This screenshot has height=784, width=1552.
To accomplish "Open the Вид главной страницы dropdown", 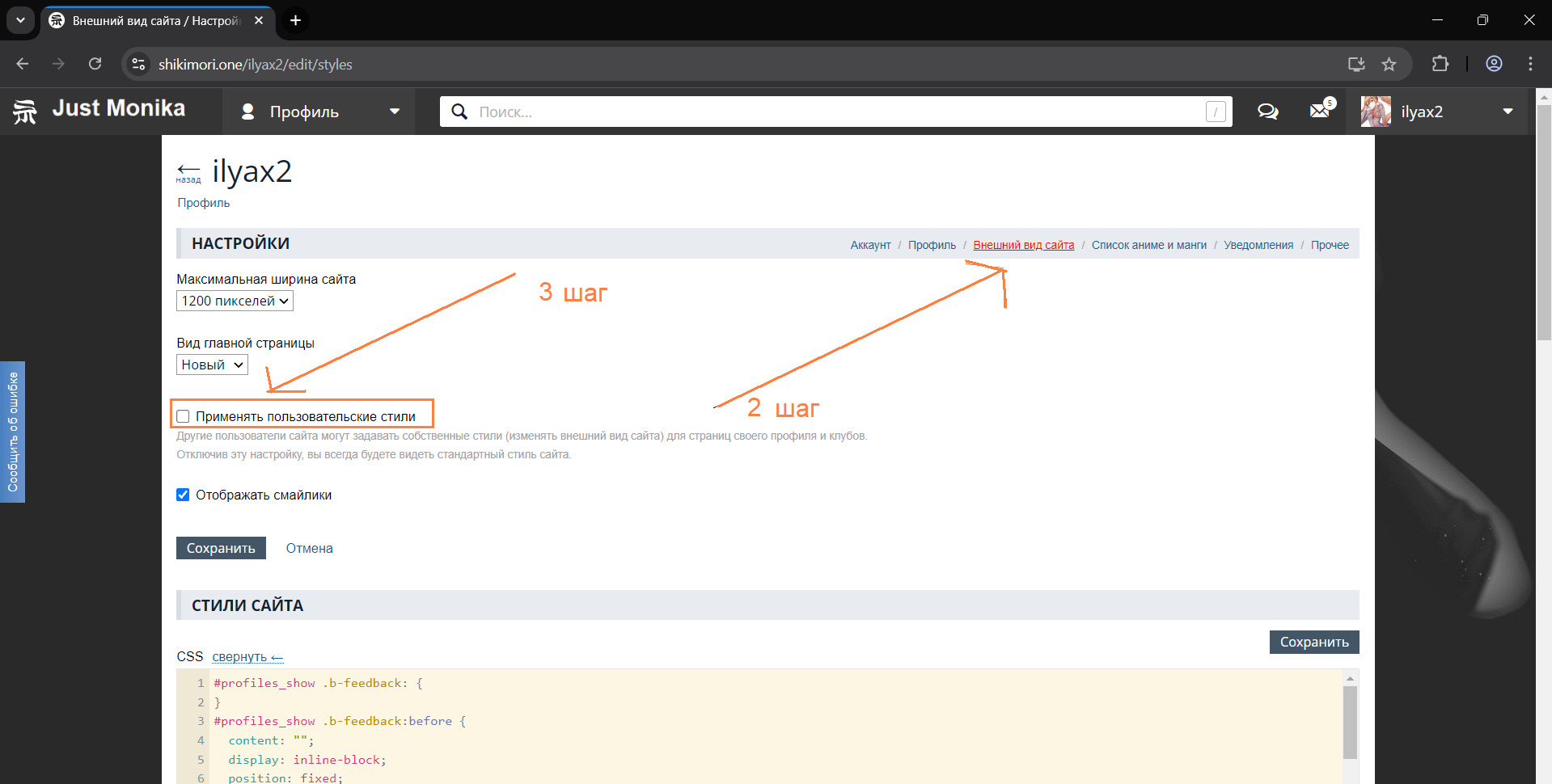I will tap(212, 365).
